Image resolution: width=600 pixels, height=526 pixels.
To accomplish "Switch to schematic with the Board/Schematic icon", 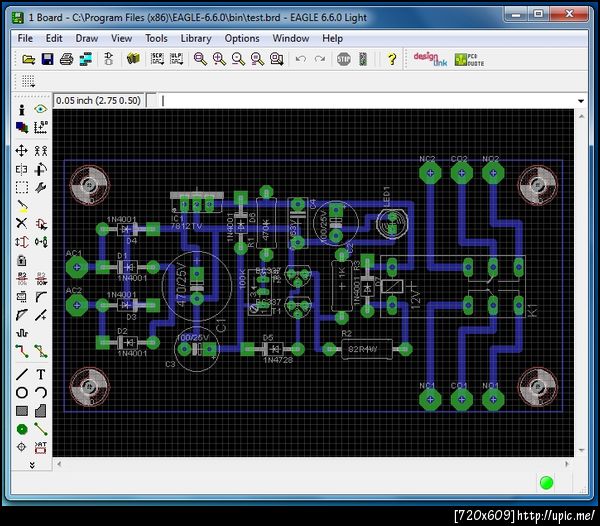I will coord(109,59).
